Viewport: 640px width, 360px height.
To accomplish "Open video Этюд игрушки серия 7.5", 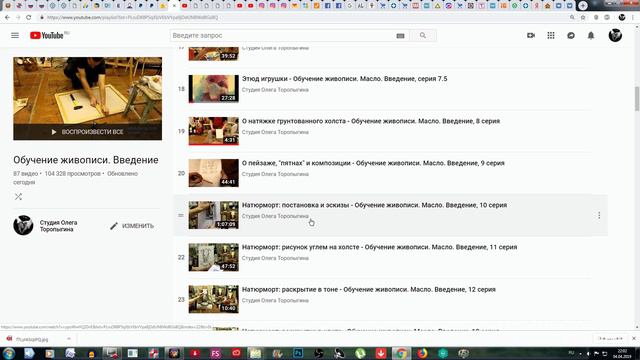I will coord(344,79).
